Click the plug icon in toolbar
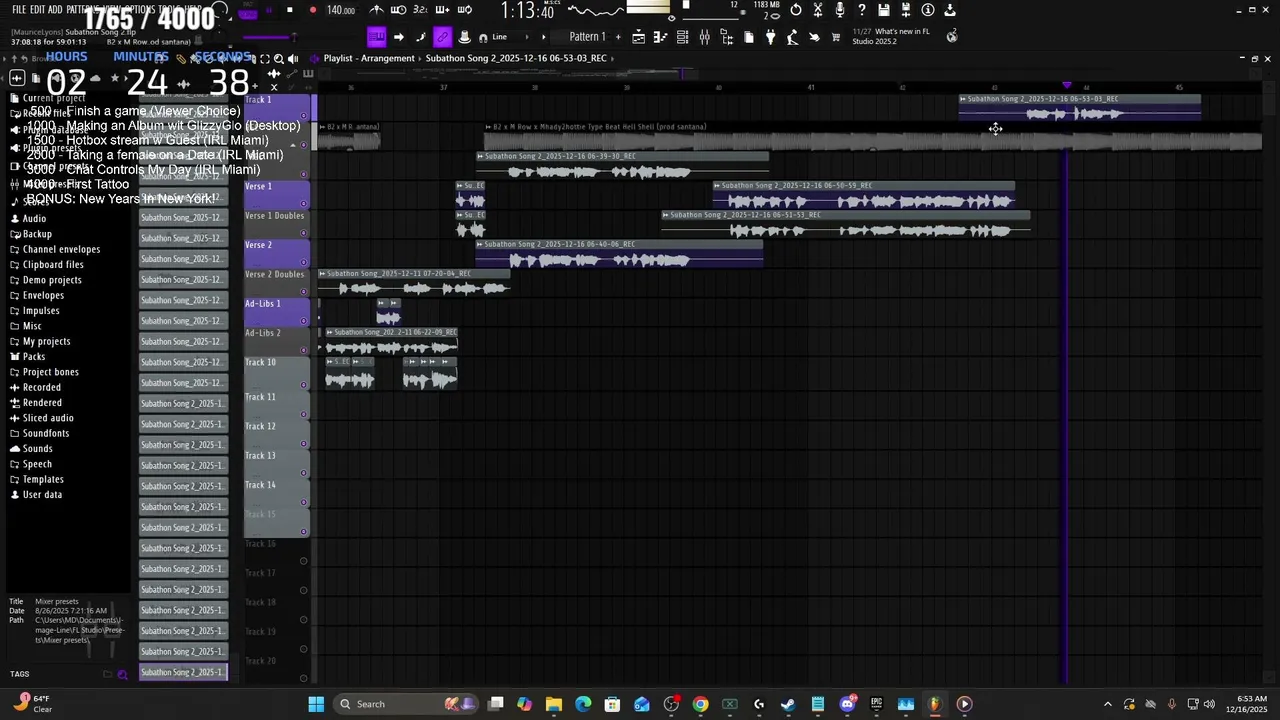The width and height of the screenshot is (1280, 720). 770,37
